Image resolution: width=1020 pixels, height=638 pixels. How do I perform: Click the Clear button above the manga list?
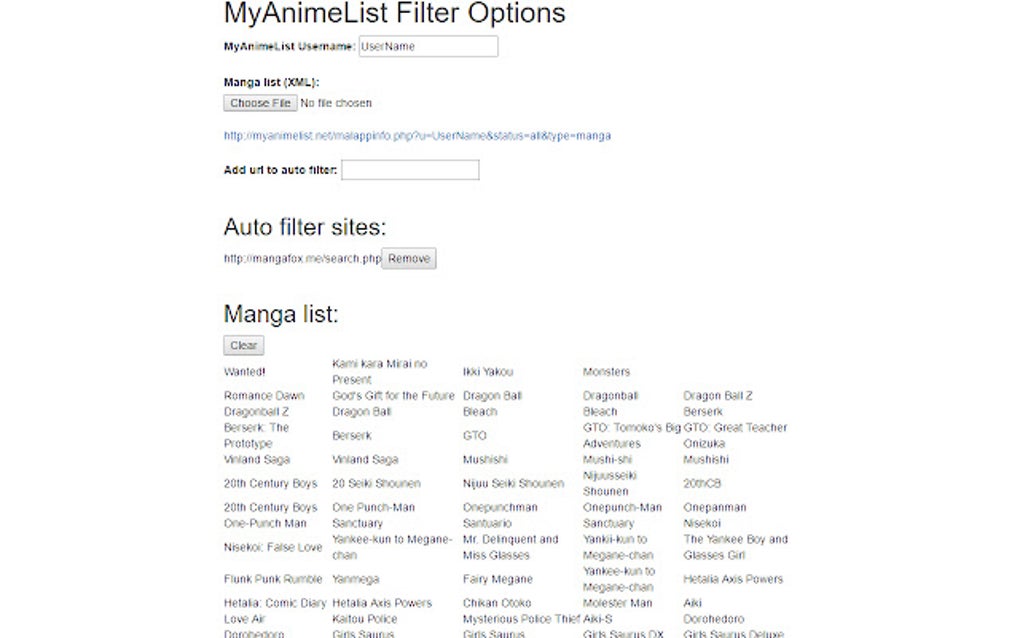coord(242,345)
